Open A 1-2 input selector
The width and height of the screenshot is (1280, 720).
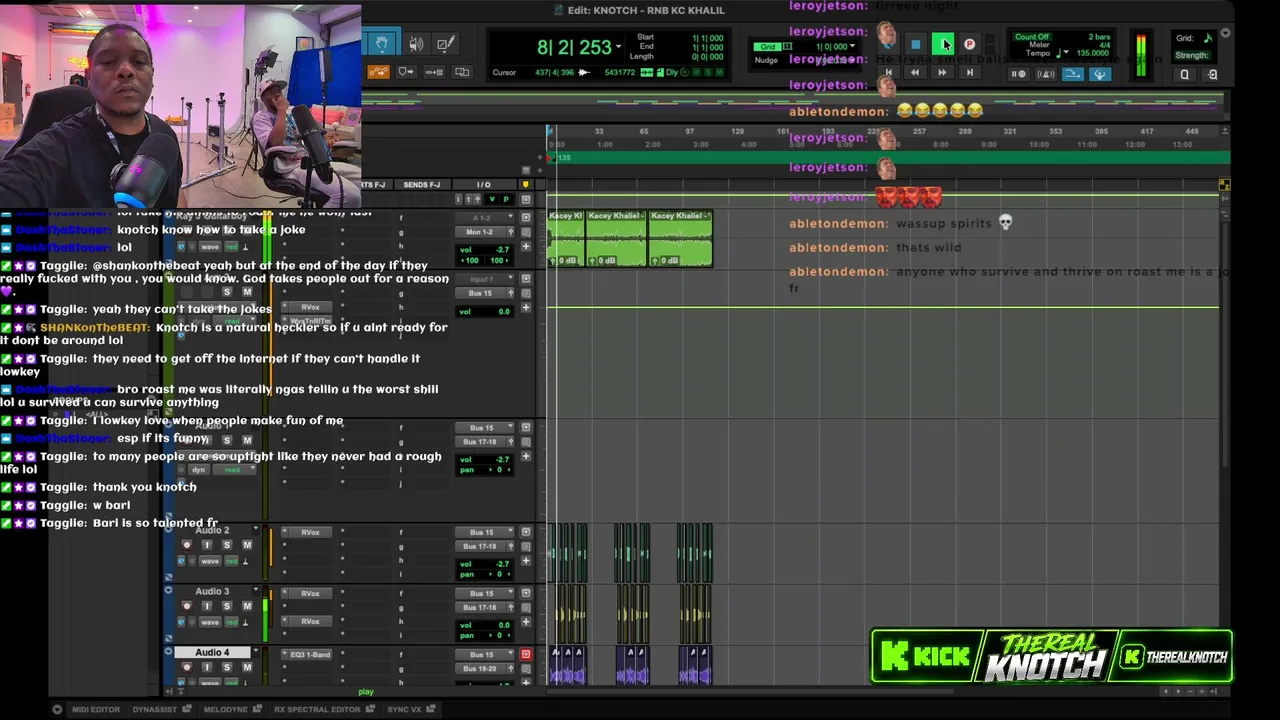click(485, 218)
